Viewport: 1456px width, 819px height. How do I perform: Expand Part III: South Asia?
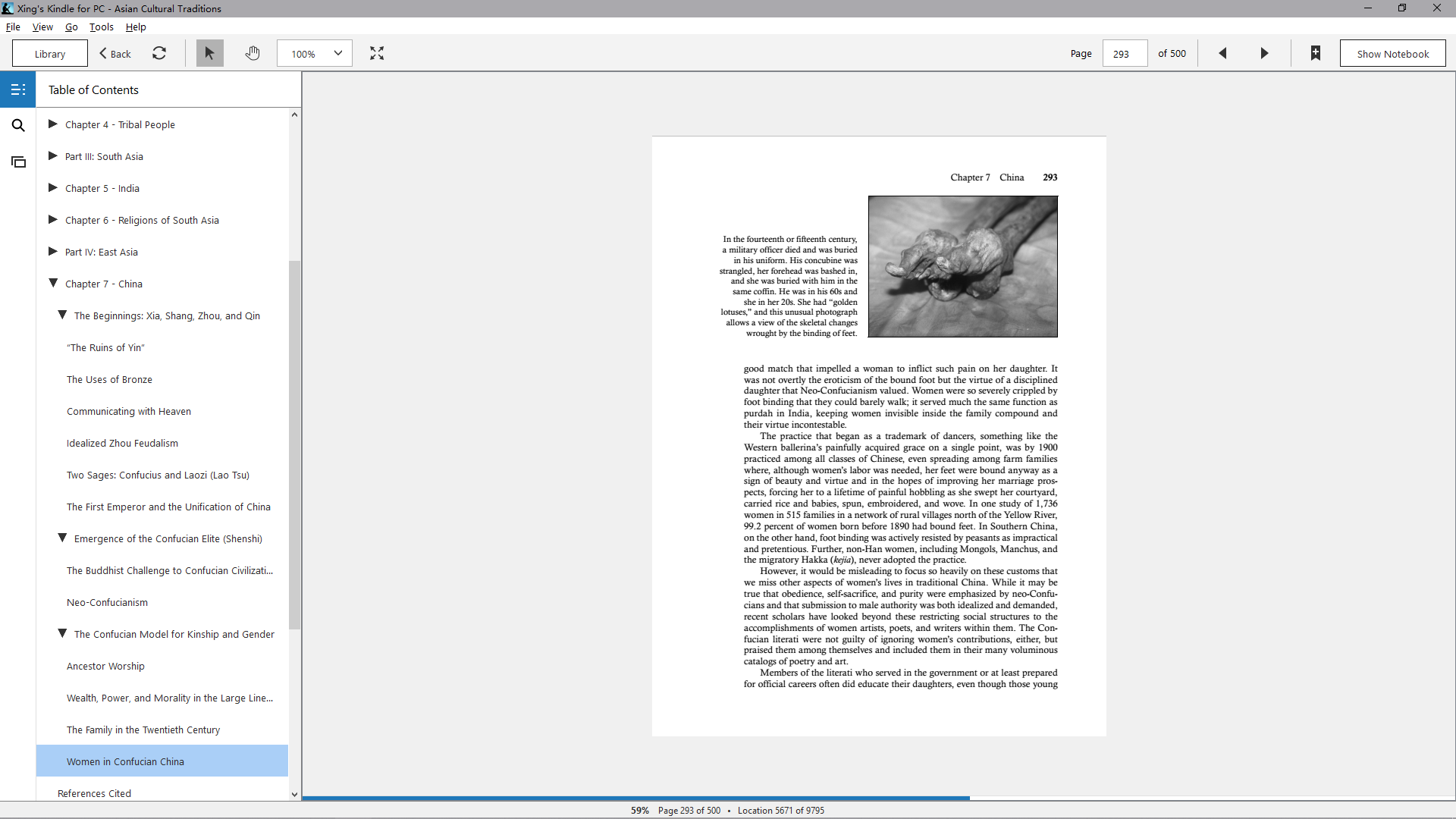click(53, 155)
